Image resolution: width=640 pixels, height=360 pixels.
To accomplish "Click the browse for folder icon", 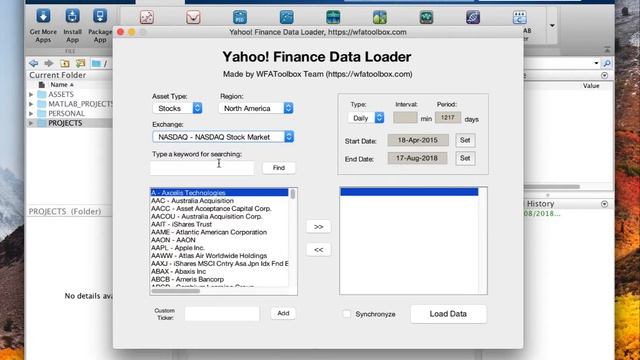I will 80,63.
